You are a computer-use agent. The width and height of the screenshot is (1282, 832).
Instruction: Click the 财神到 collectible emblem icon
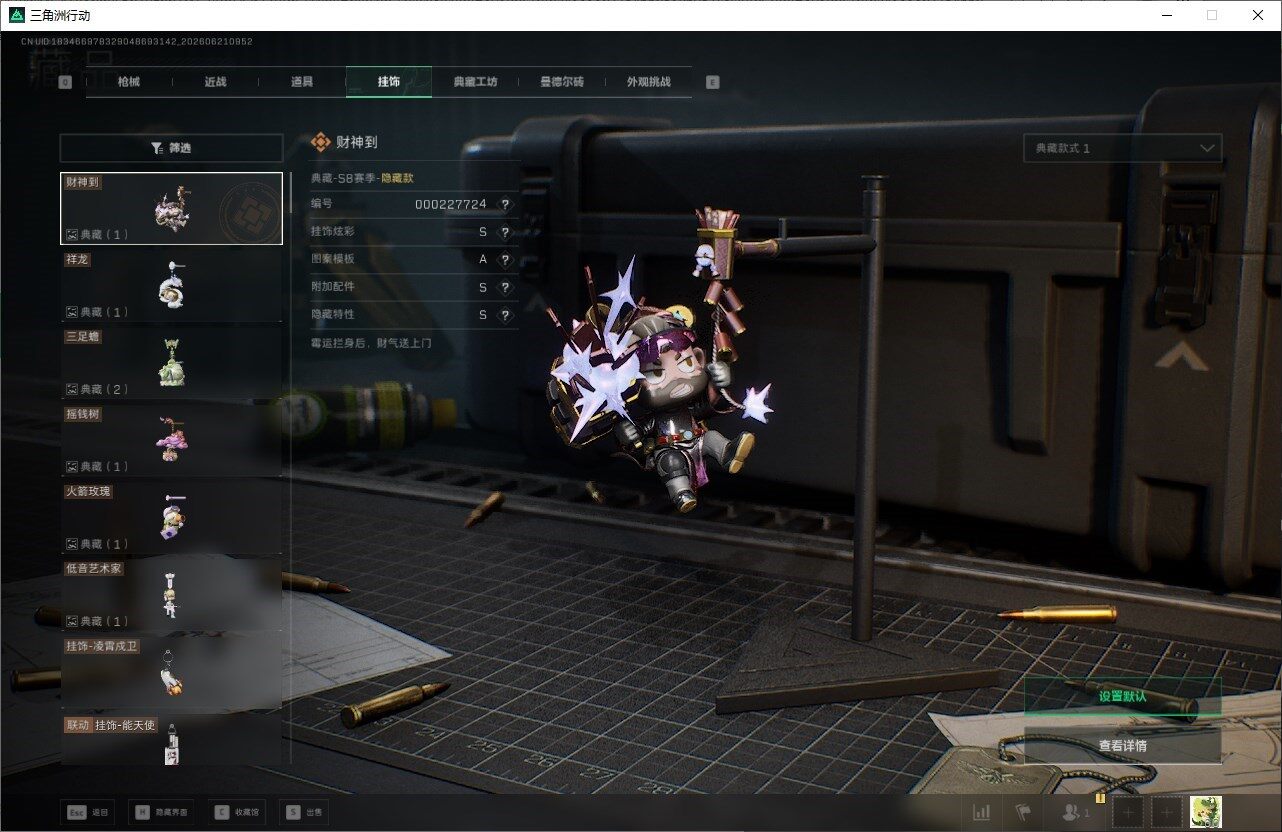(x=321, y=143)
